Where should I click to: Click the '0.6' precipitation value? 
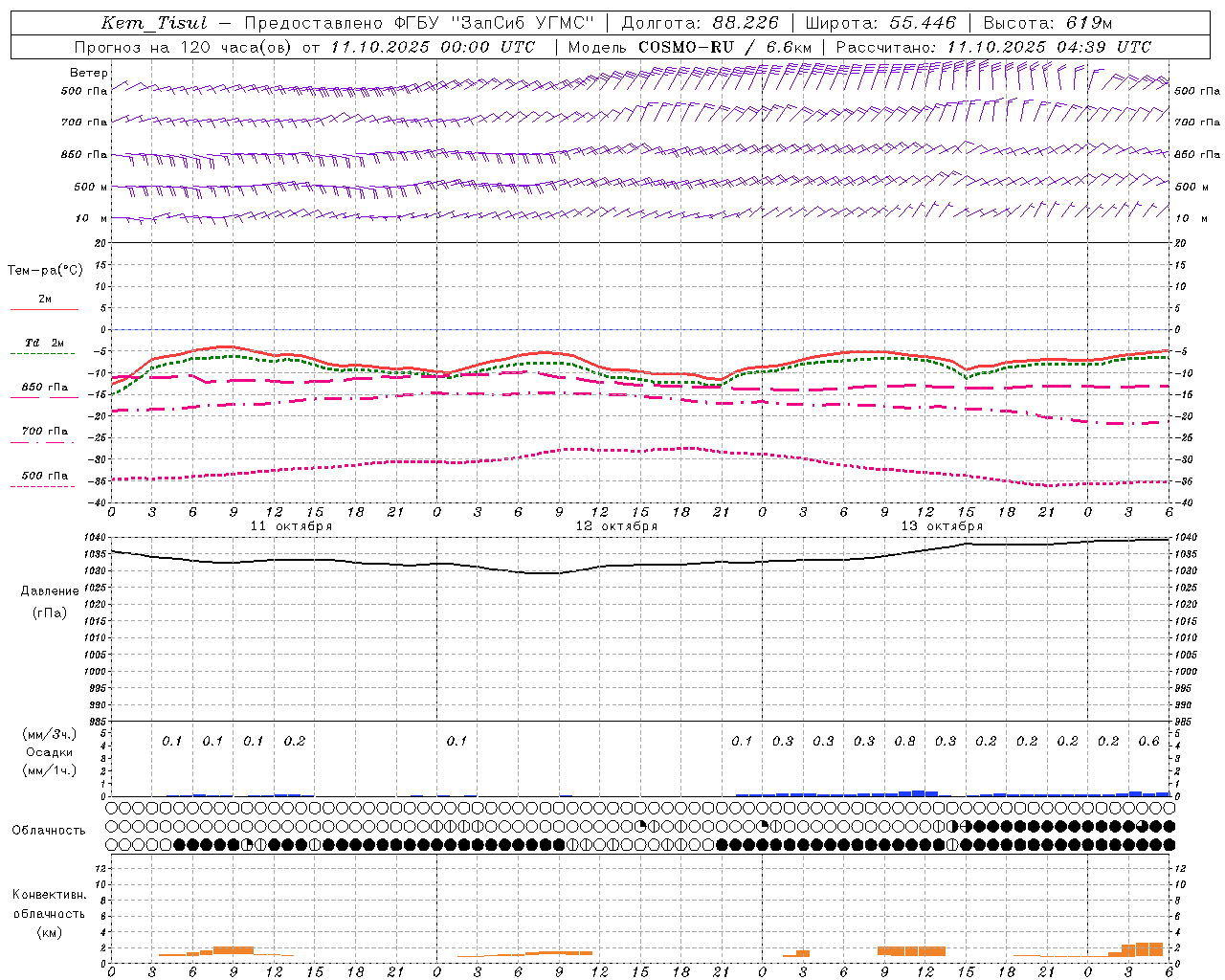tap(1149, 741)
